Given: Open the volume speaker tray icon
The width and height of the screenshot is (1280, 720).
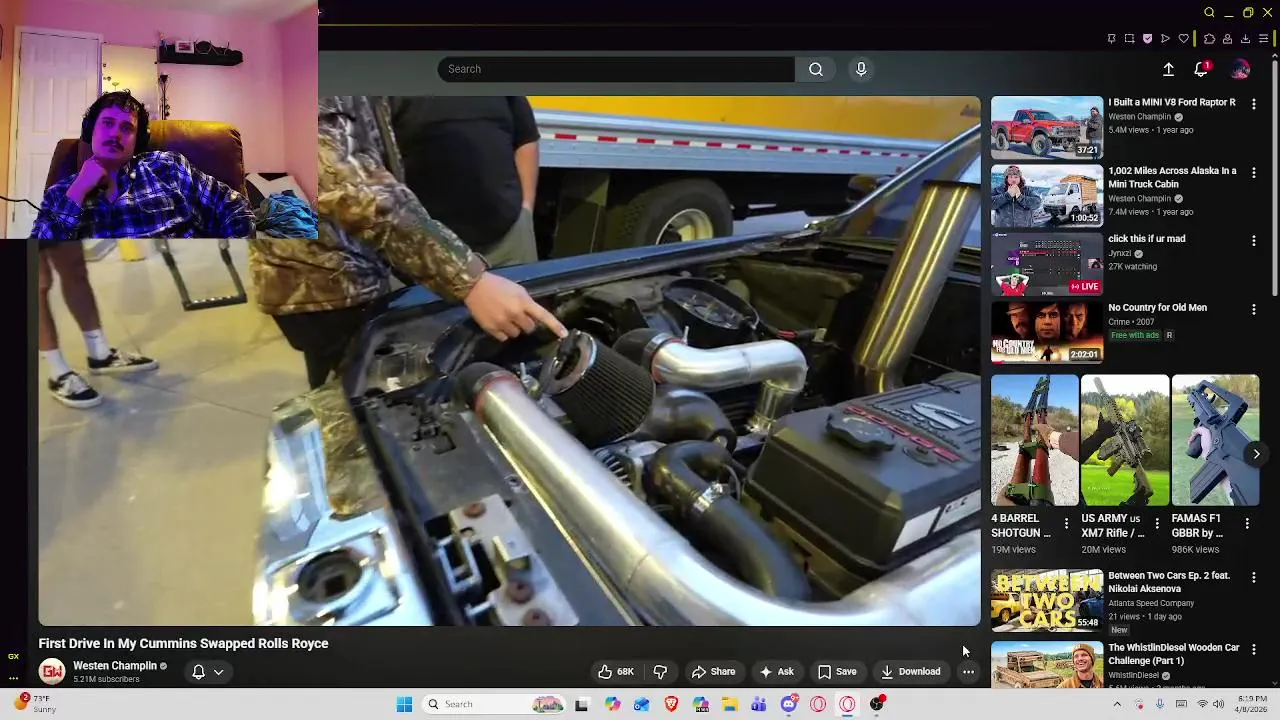Looking at the screenshot, I should pyautogui.click(x=1218, y=704).
